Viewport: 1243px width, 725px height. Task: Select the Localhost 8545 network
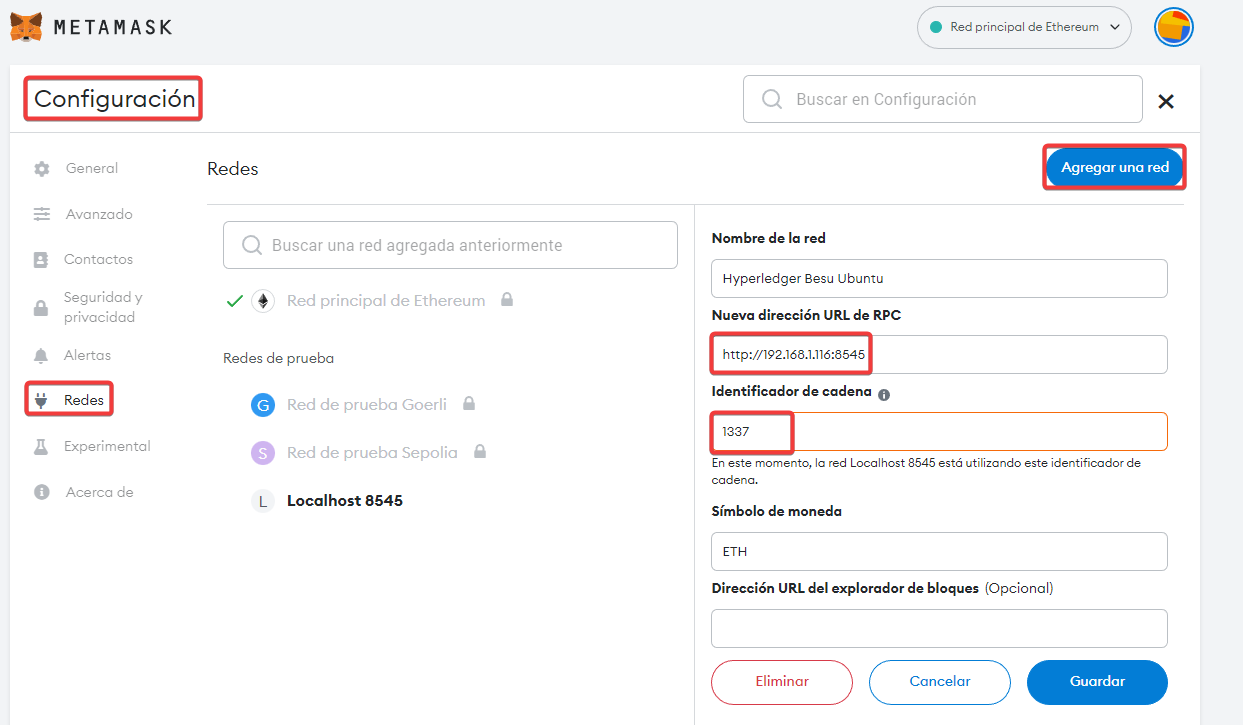pyautogui.click(x=344, y=501)
